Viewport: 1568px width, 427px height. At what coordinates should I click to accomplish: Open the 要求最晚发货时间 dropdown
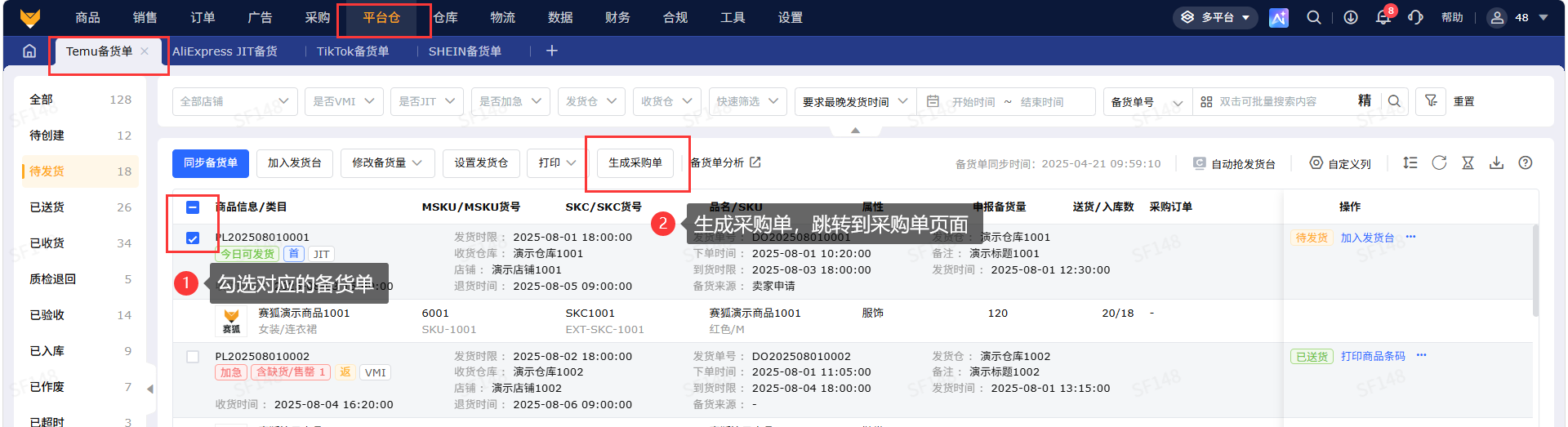tap(856, 101)
